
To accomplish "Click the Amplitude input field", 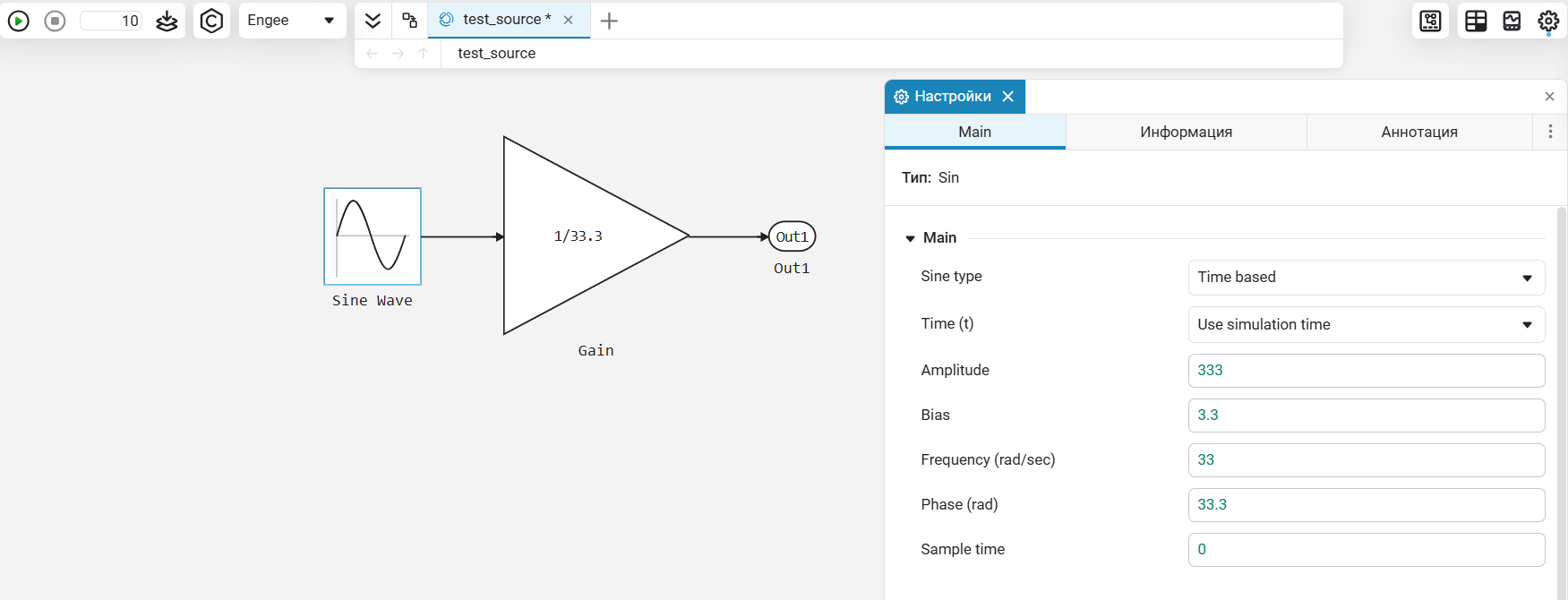I will [x=1366, y=371].
